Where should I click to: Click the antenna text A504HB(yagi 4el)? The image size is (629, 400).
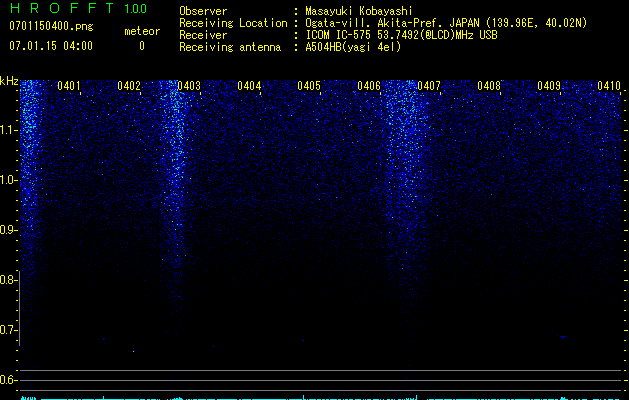coord(353,47)
